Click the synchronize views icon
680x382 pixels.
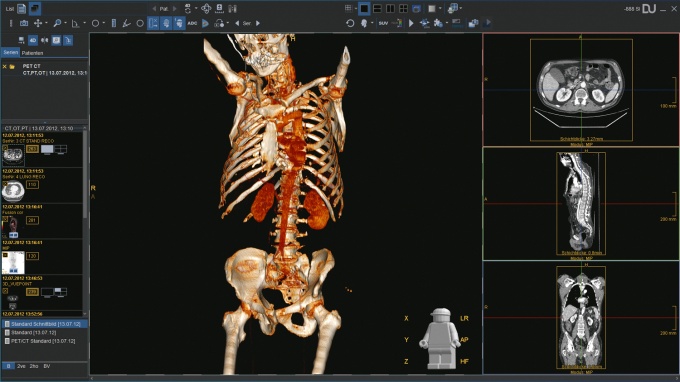(x=425, y=23)
